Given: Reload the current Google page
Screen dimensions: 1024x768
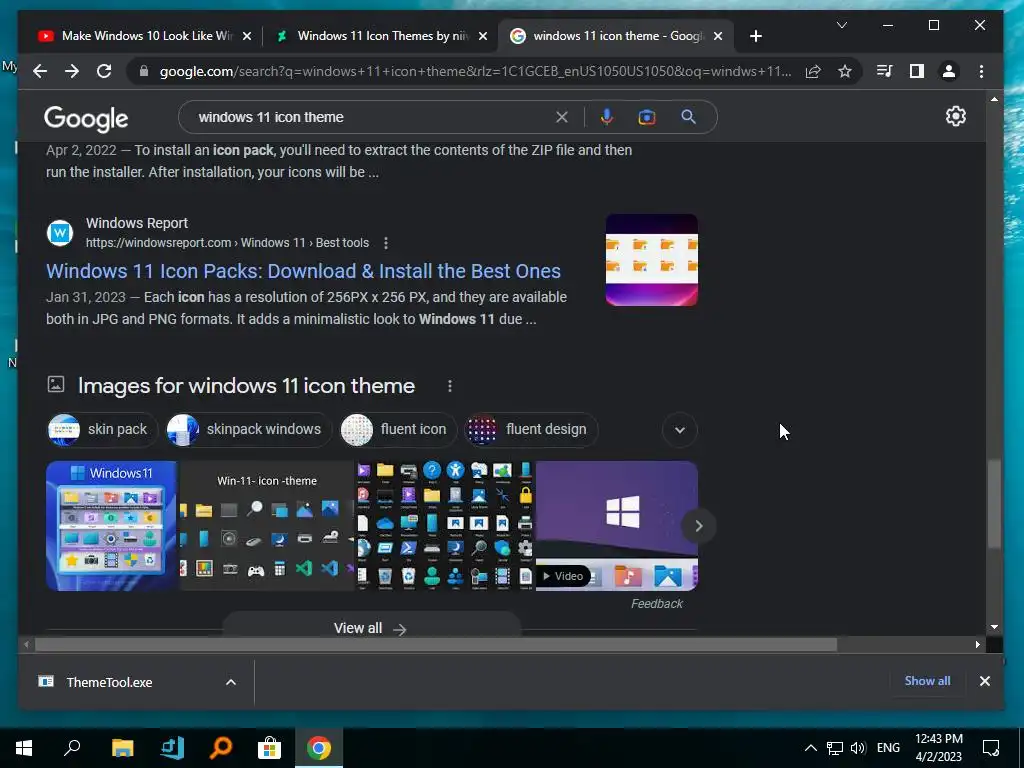Looking at the screenshot, I should coord(104,71).
